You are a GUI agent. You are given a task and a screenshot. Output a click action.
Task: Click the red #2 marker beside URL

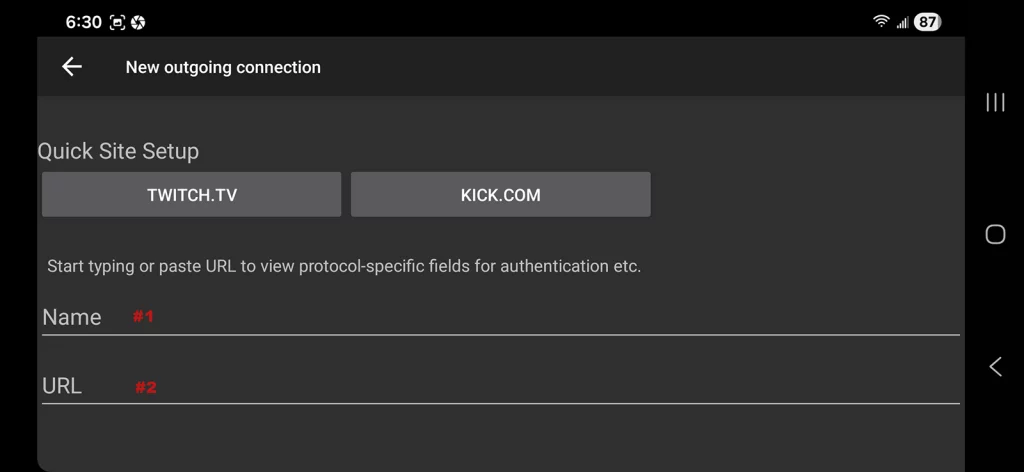coord(146,387)
